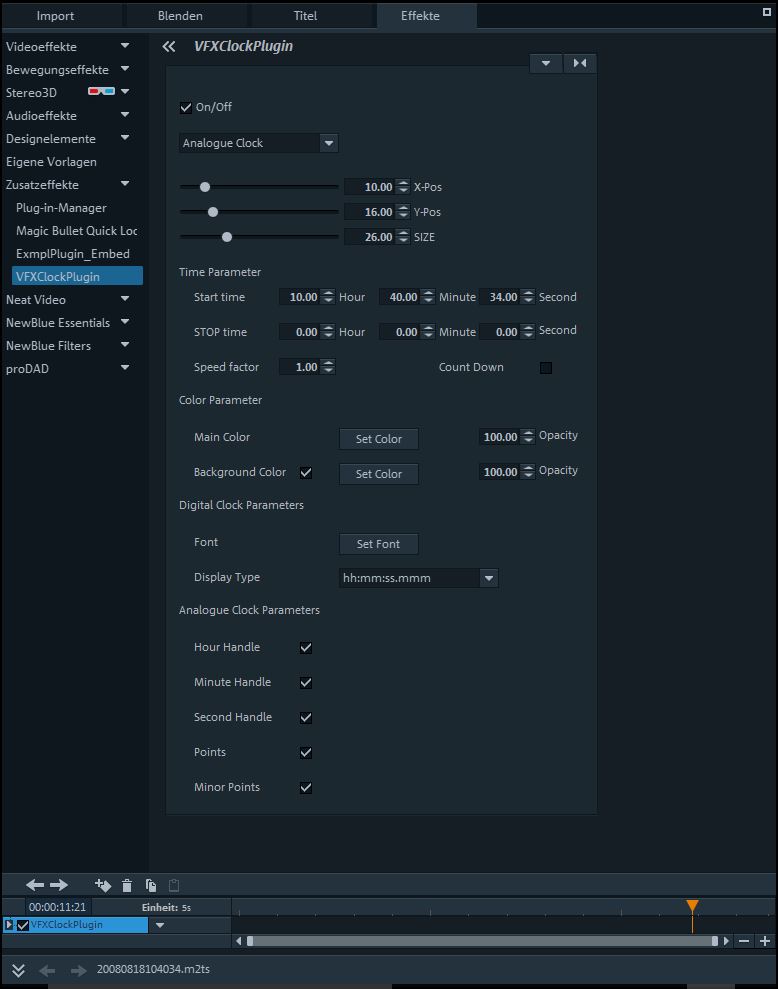Screen dimensions: 778x989
Task: Click the timeline zoom-out minus icon
Action: click(744, 941)
